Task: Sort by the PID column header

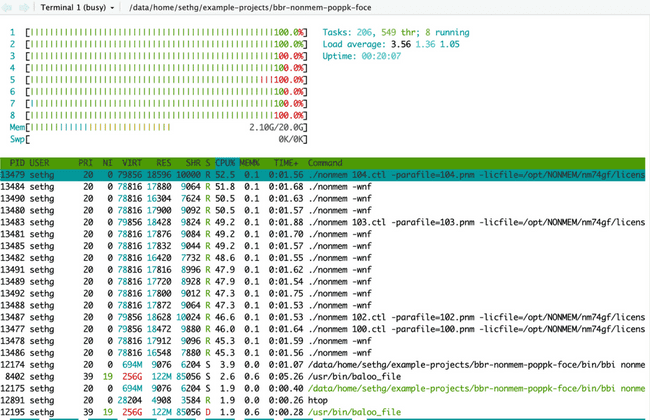Action: click(x=17, y=163)
